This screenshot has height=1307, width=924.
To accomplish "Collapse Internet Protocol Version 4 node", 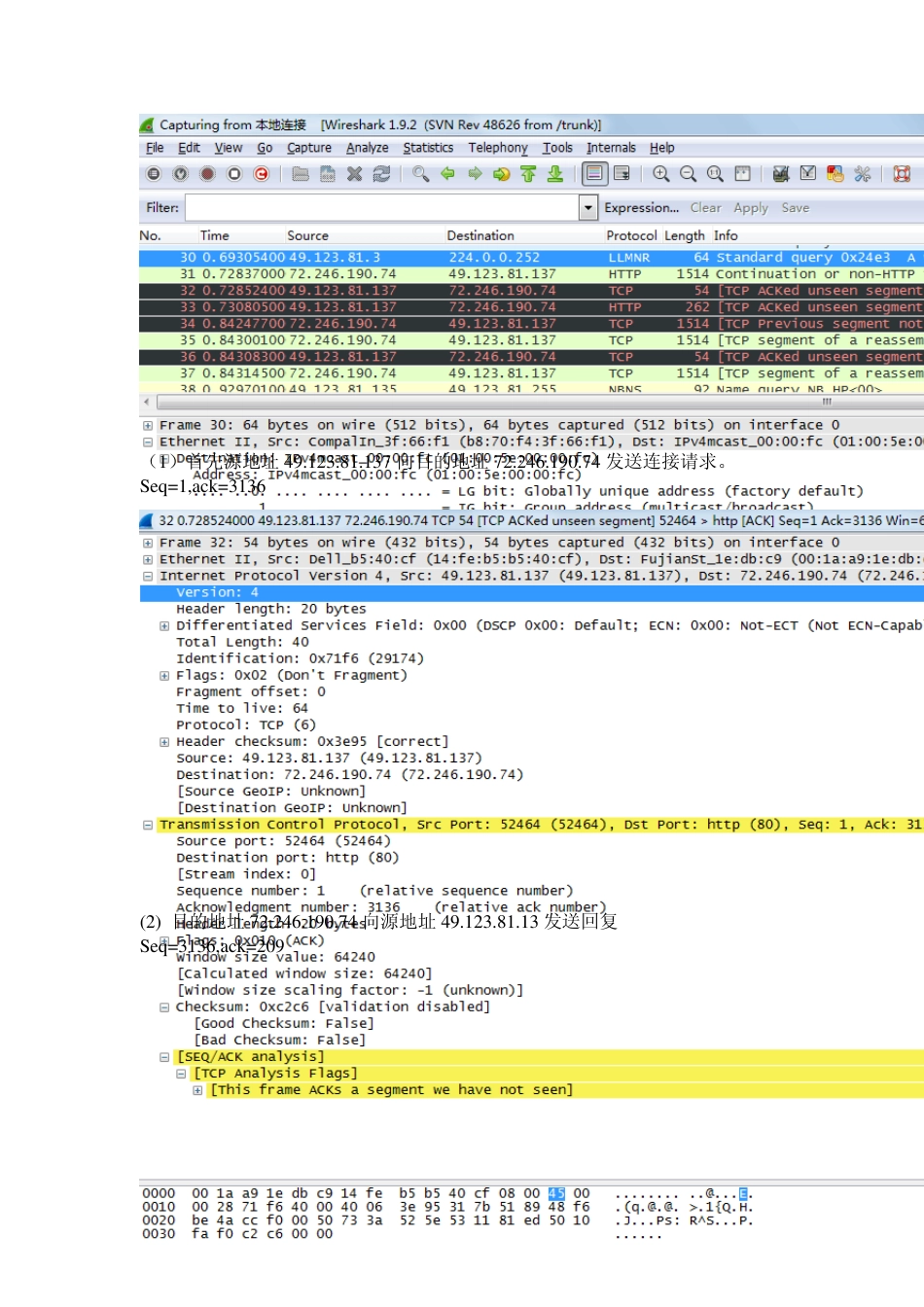I will (x=148, y=576).
